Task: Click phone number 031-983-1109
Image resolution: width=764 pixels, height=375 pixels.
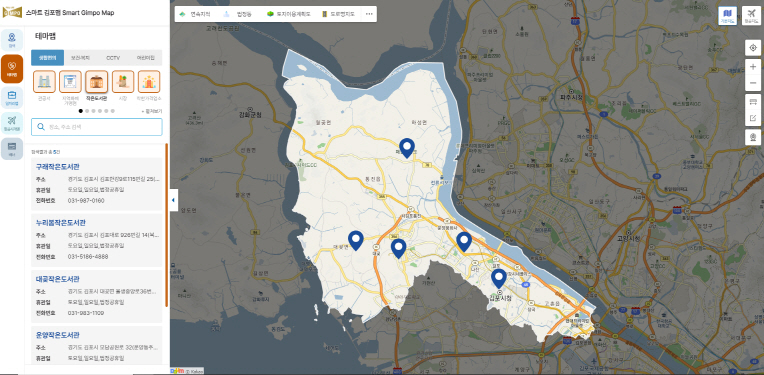Action: pyautogui.click(x=86, y=313)
